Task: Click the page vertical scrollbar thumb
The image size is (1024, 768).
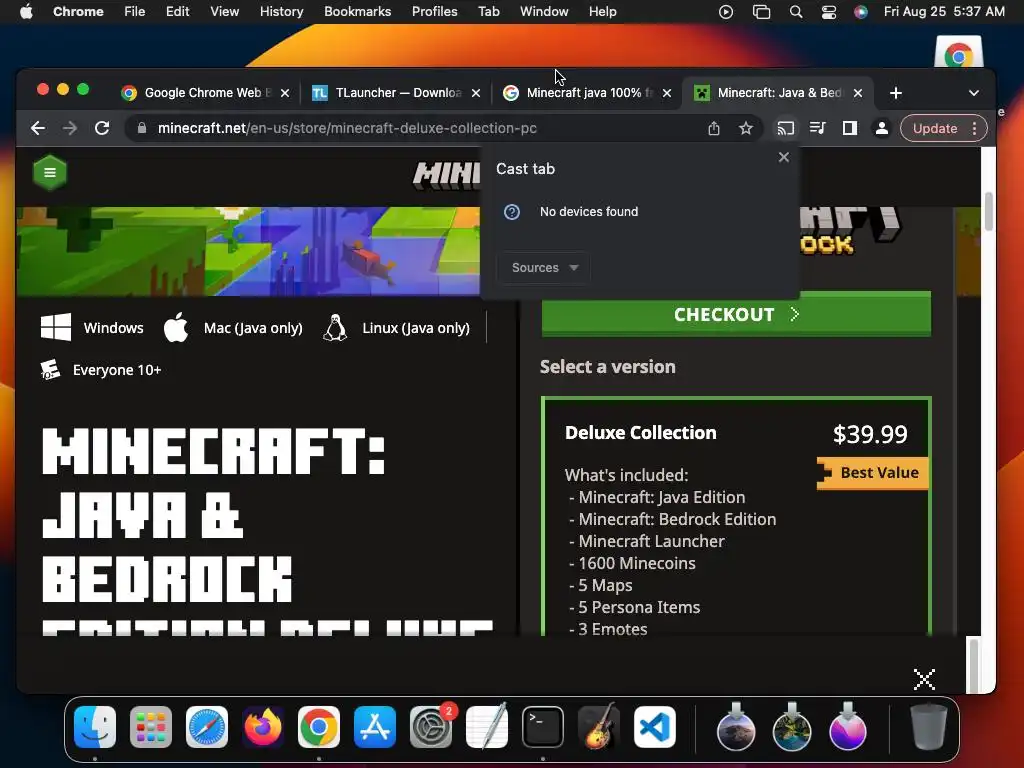Action: [989, 211]
